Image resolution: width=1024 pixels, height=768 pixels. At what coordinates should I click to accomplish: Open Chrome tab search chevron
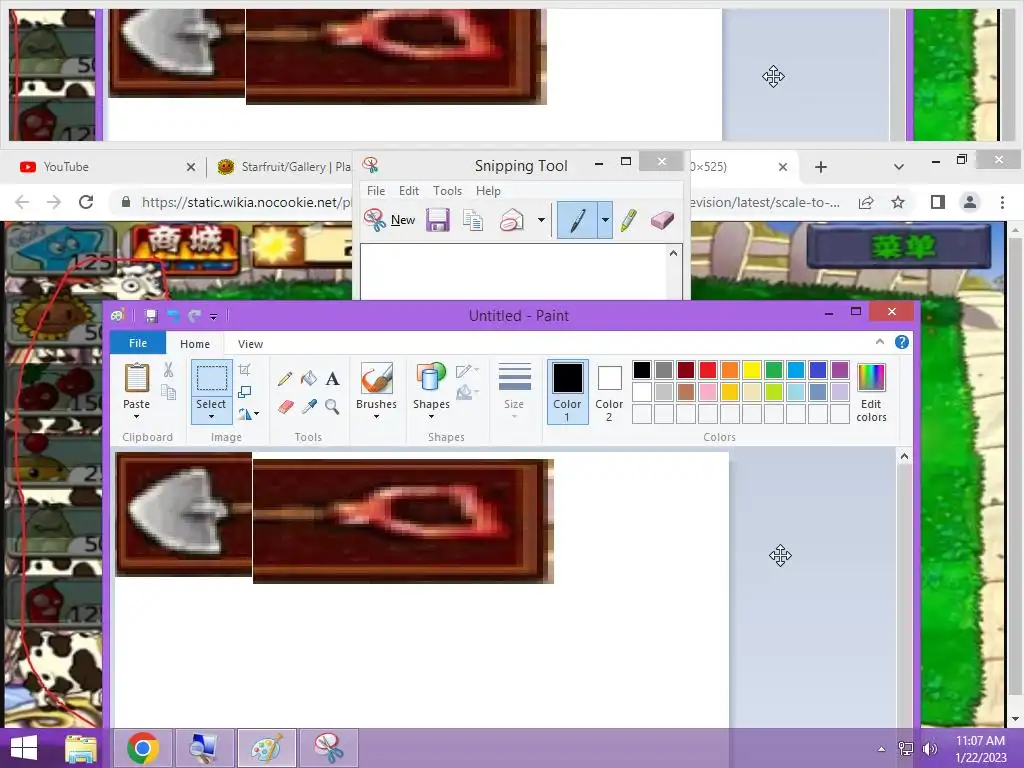[x=899, y=167]
